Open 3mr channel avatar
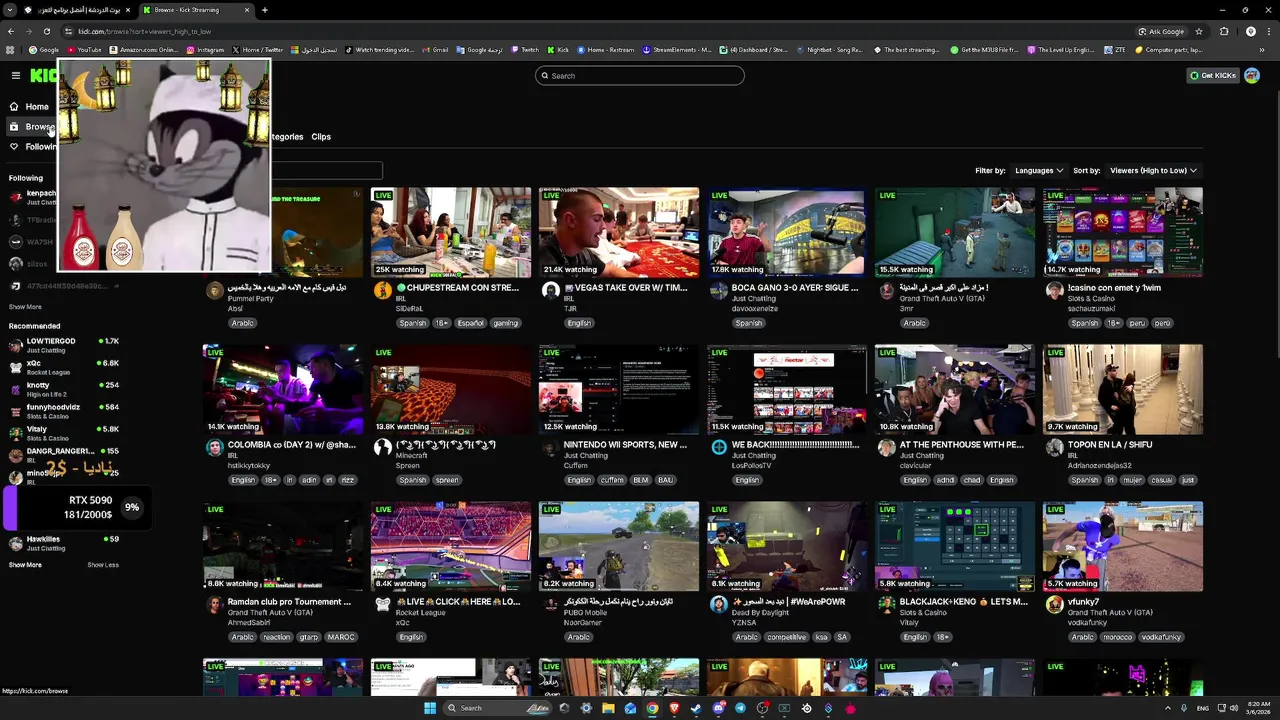1280x720 pixels. [886, 290]
